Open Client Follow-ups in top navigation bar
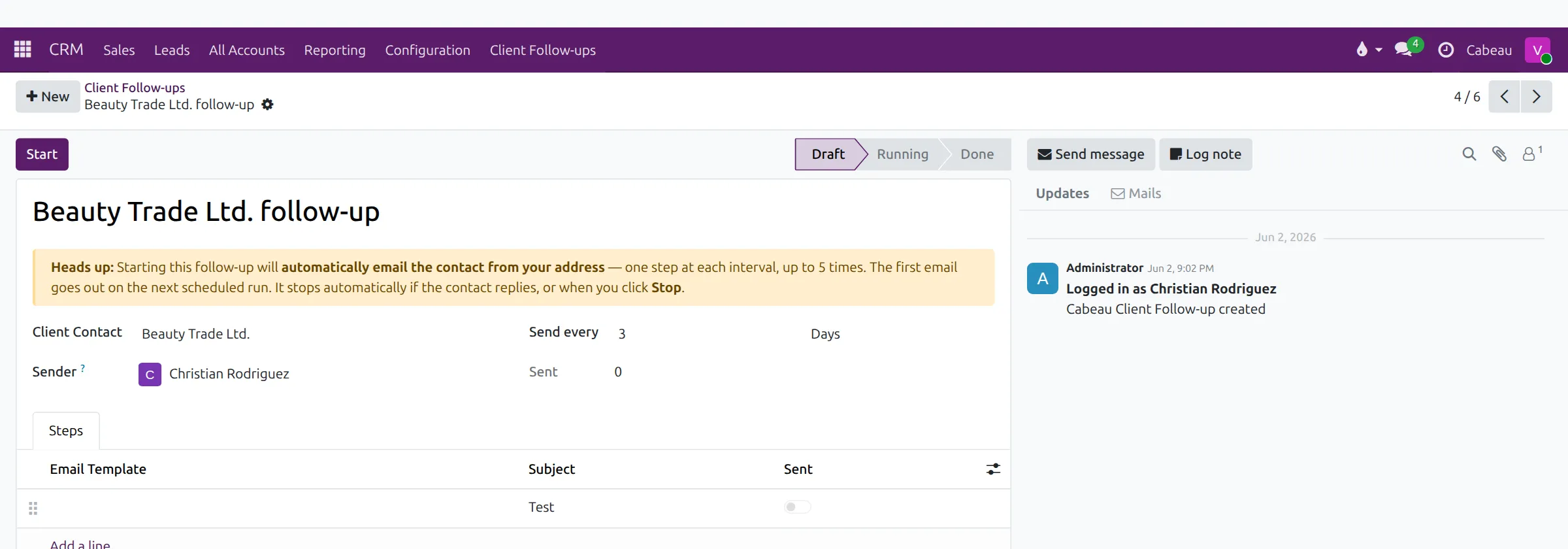This screenshot has height=549, width=1568. point(543,50)
